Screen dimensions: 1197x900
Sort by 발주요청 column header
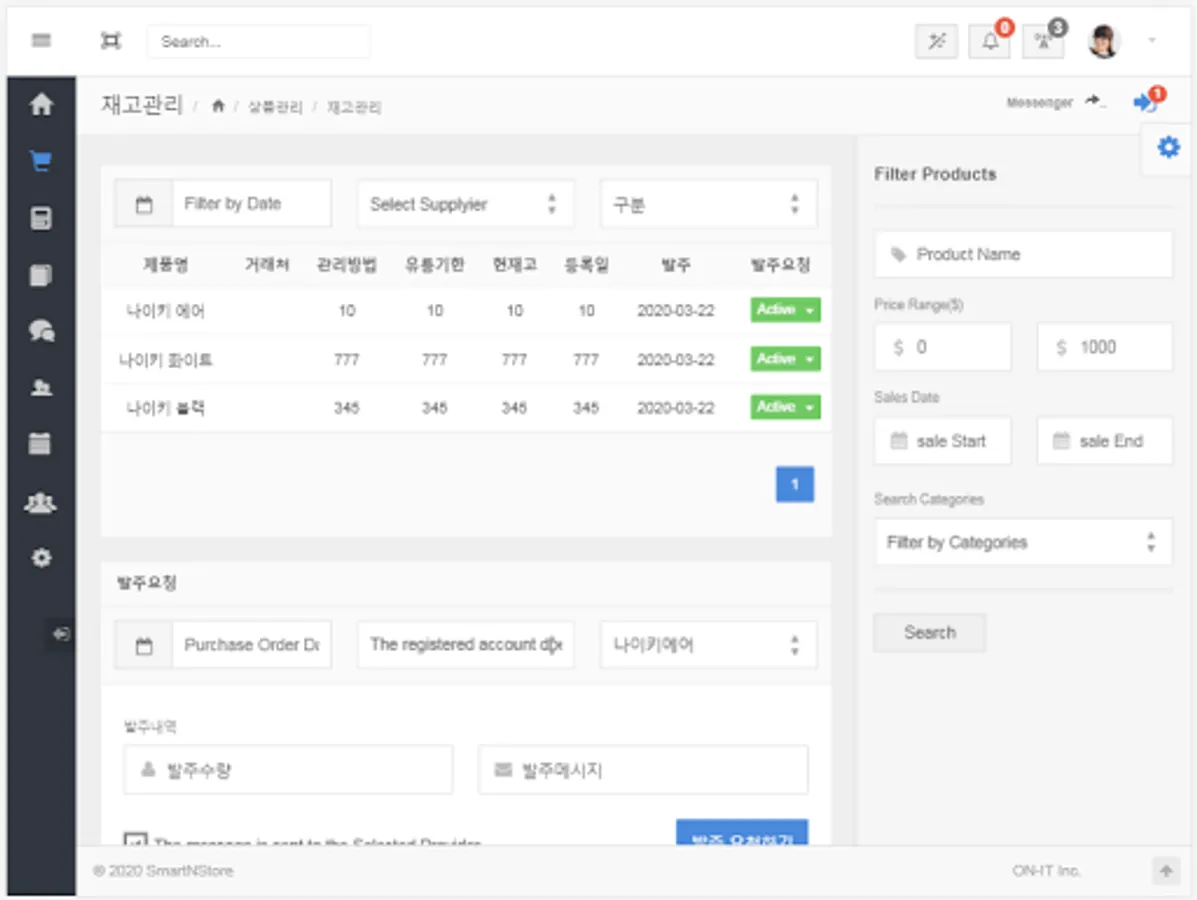[780, 265]
